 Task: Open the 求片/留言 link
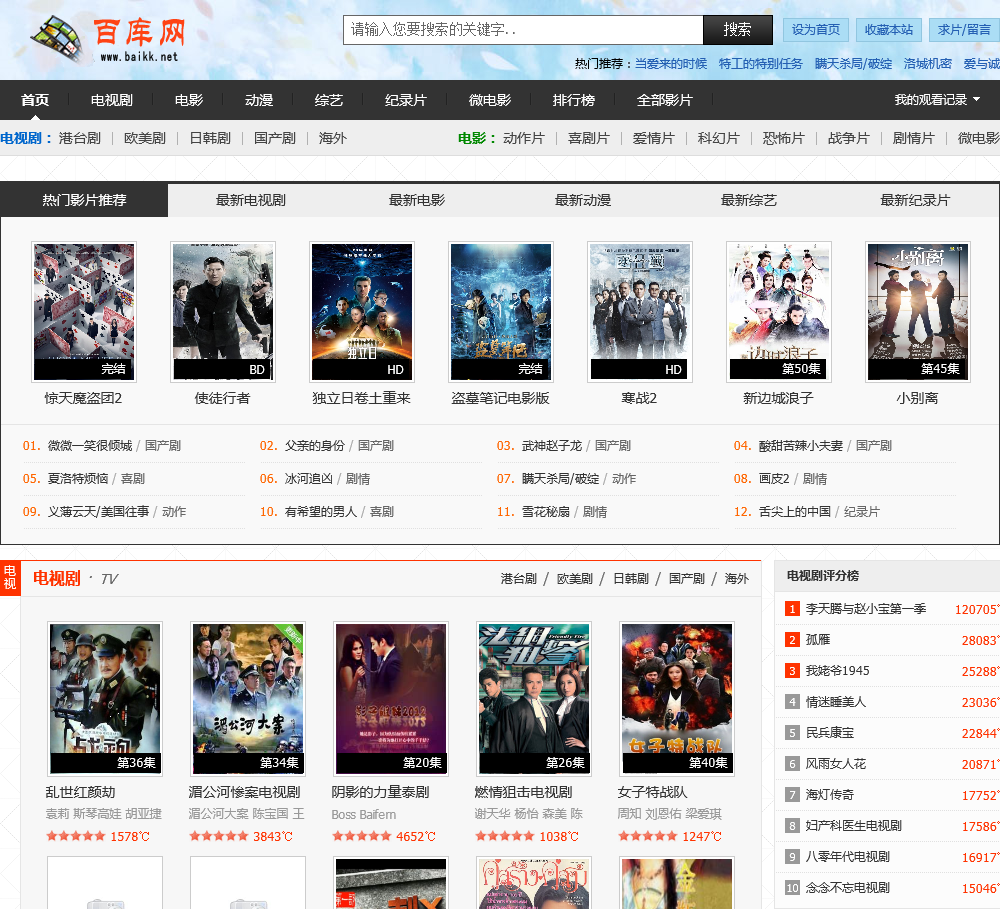point(964,30)
